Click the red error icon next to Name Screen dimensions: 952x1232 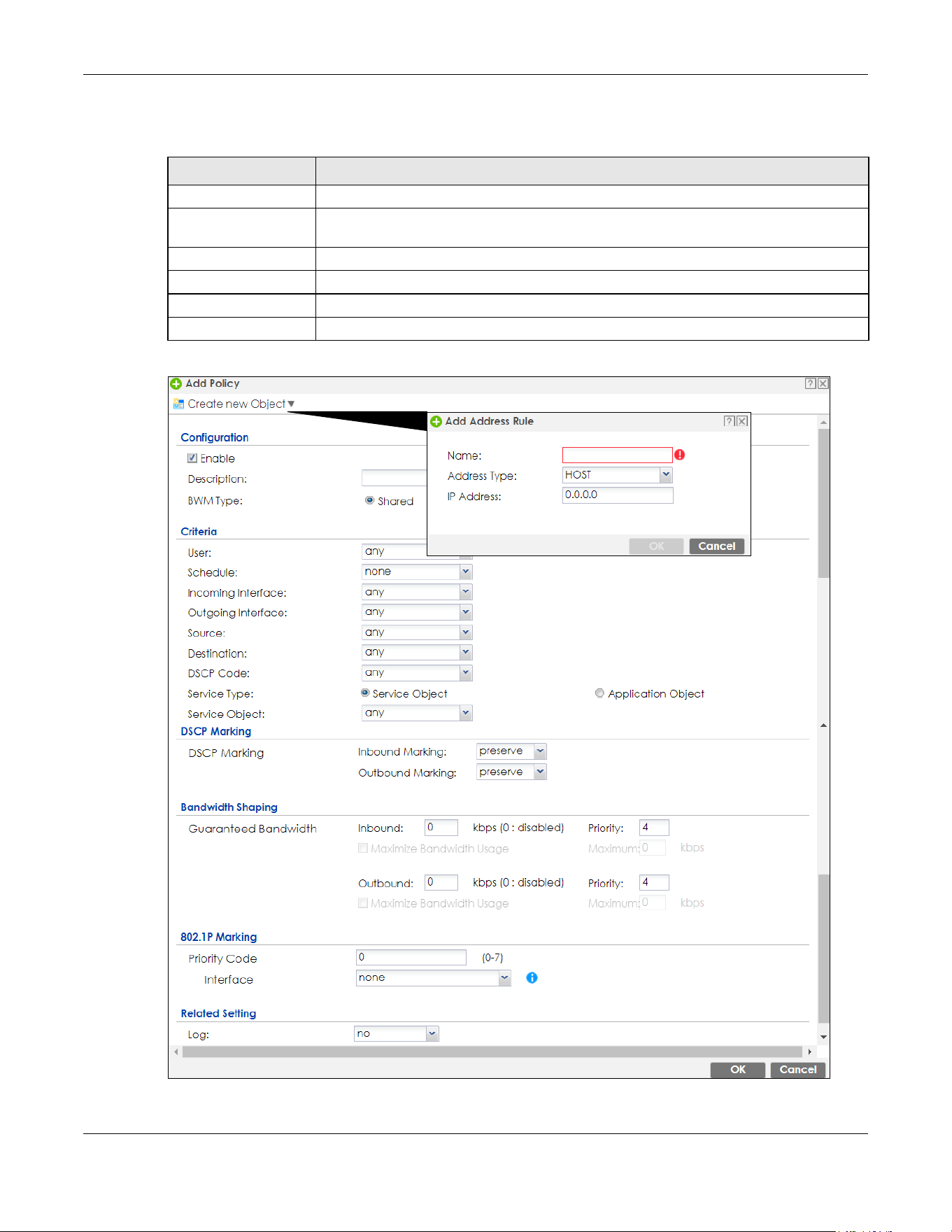pos(680,455)
